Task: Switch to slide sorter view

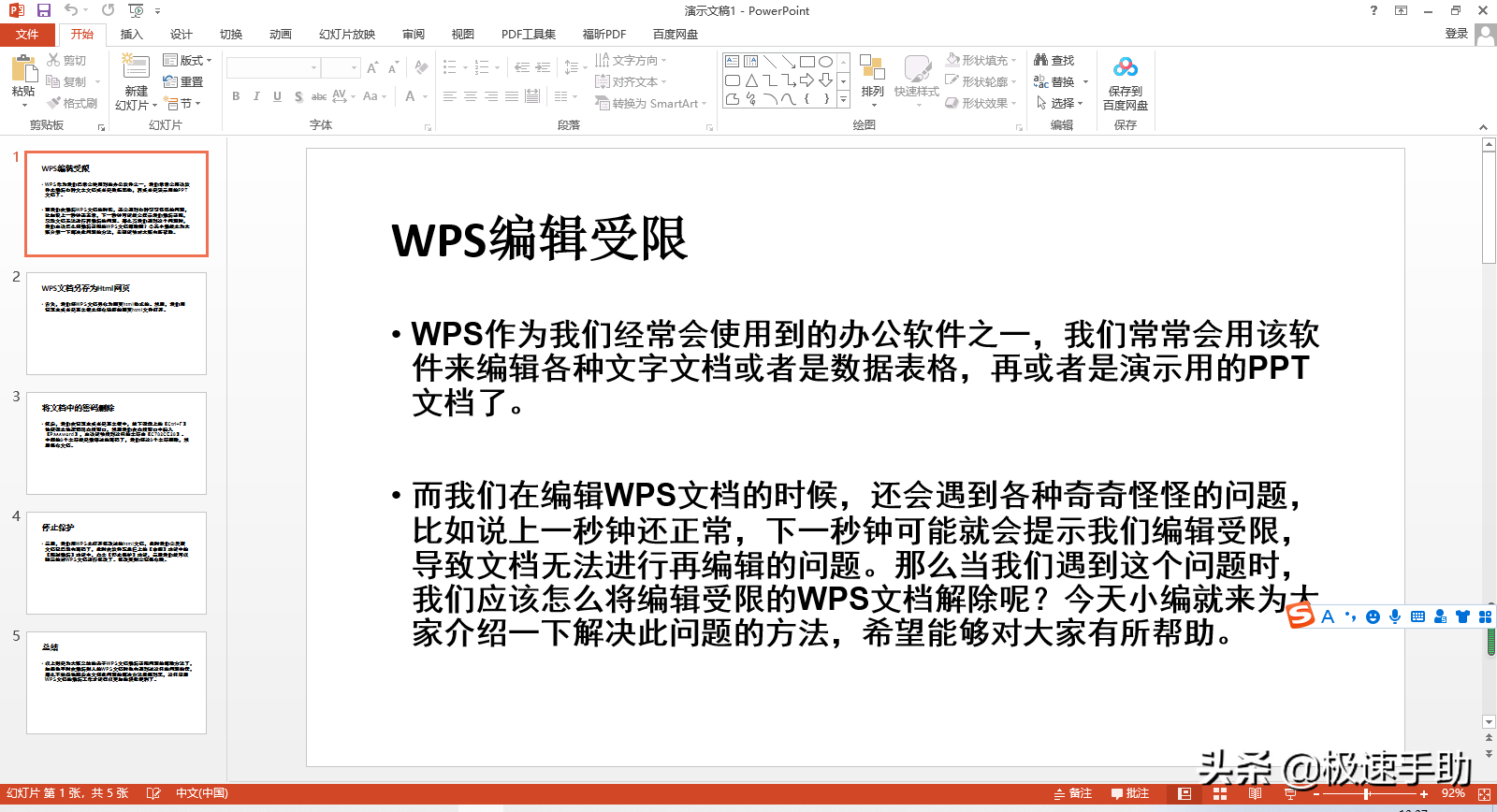Action: (1220, 793)
